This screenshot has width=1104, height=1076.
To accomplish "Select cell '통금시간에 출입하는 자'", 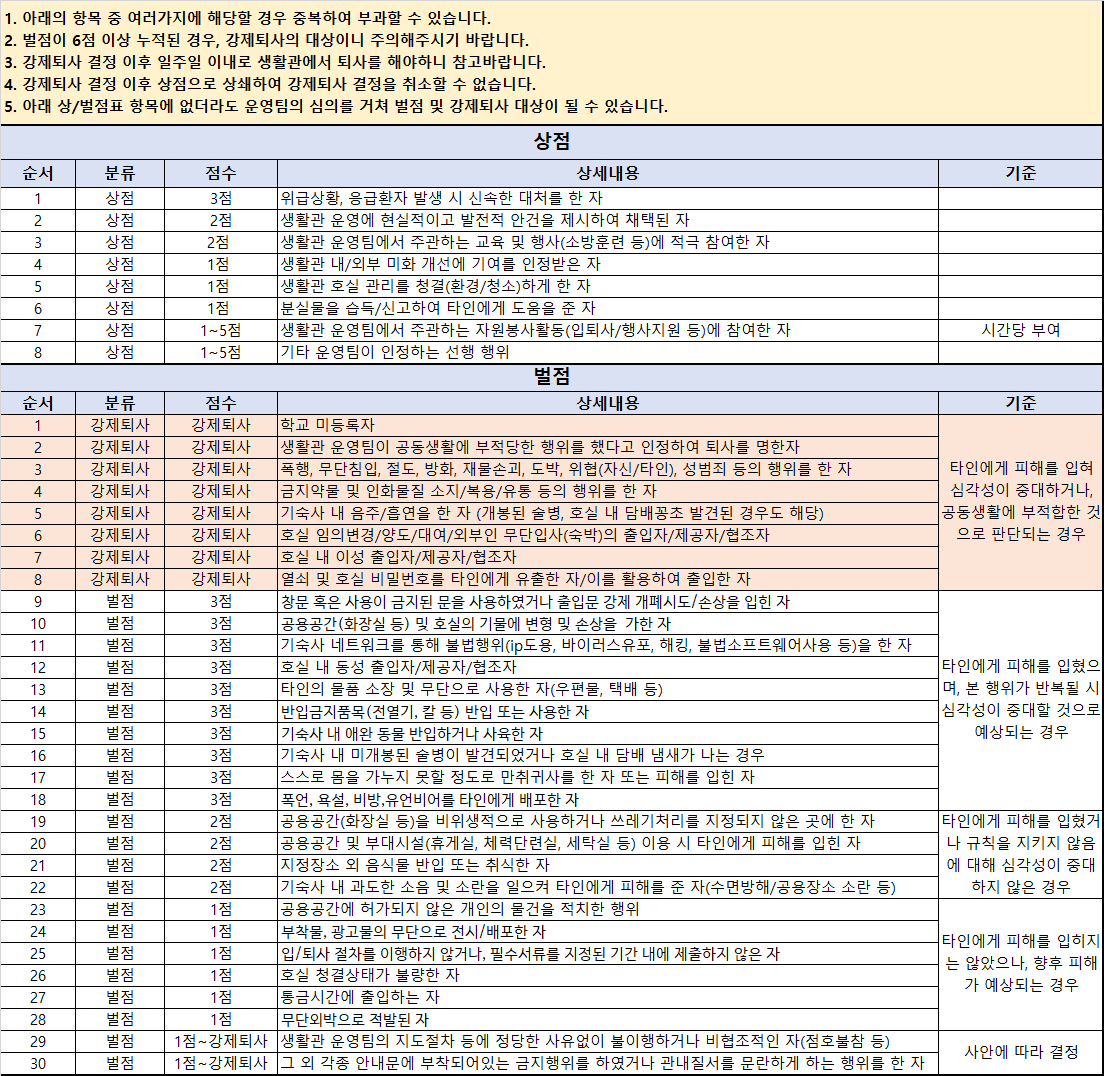I will click(x=608, y=997).
